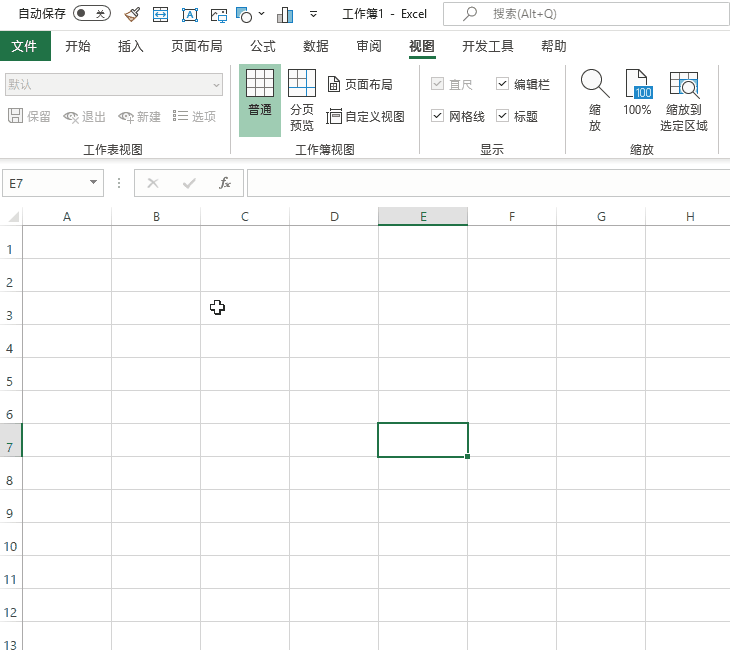
Task: Click the insert function fx icon
Action: (225, 183)
